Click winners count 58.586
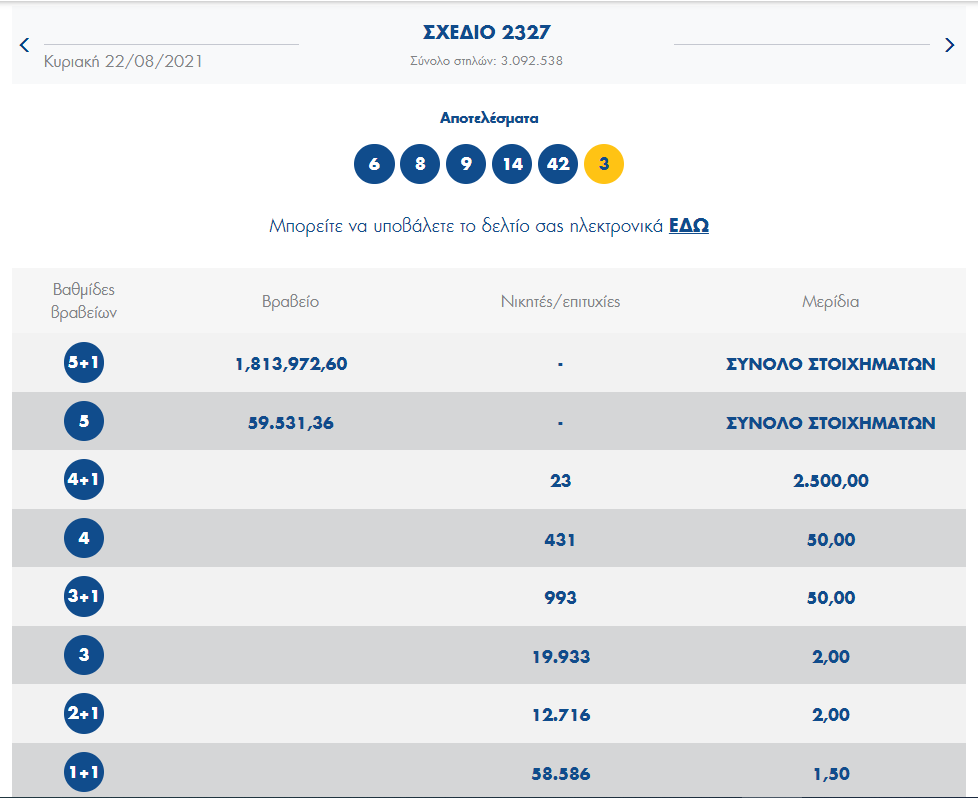Screen dimensions: 978x798 561,774
